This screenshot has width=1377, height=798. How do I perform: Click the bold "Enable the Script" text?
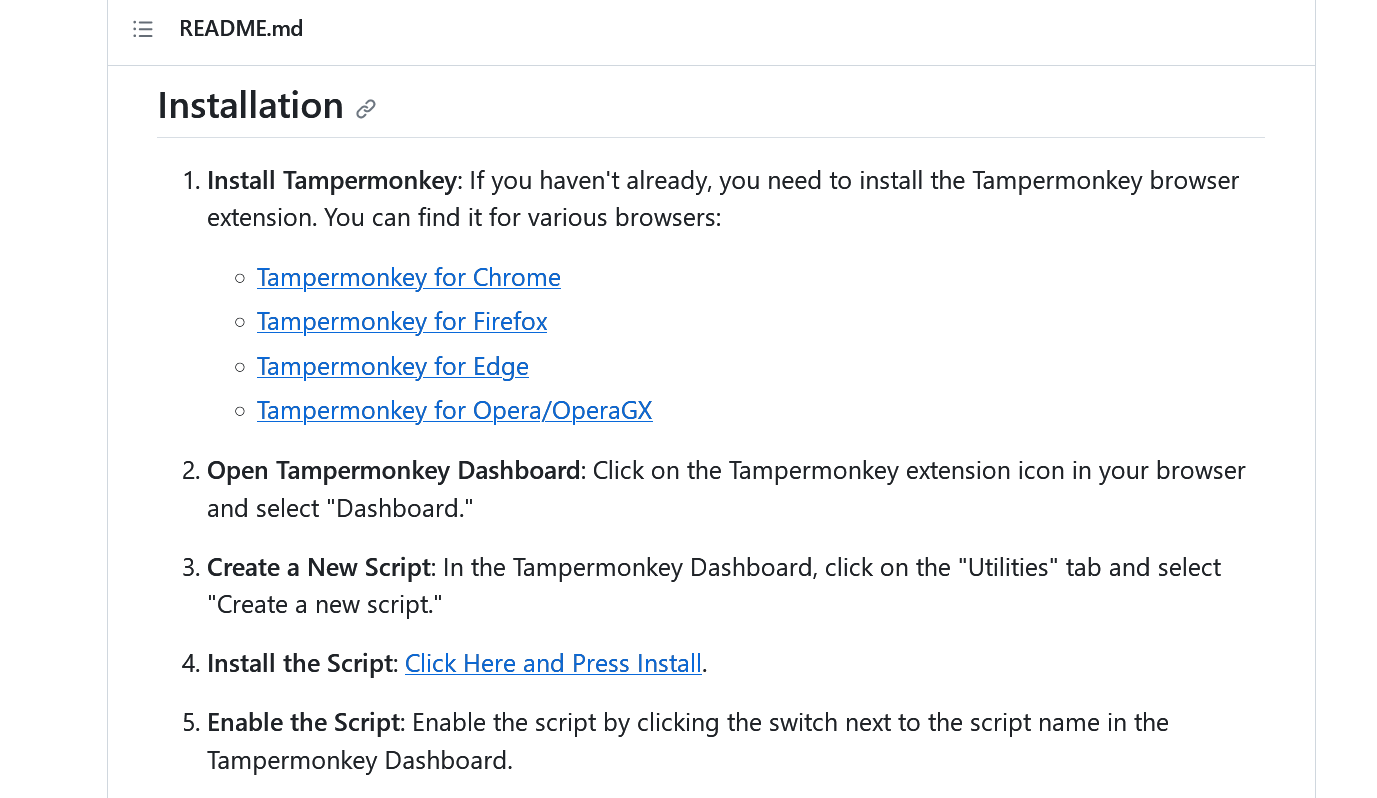303,722
